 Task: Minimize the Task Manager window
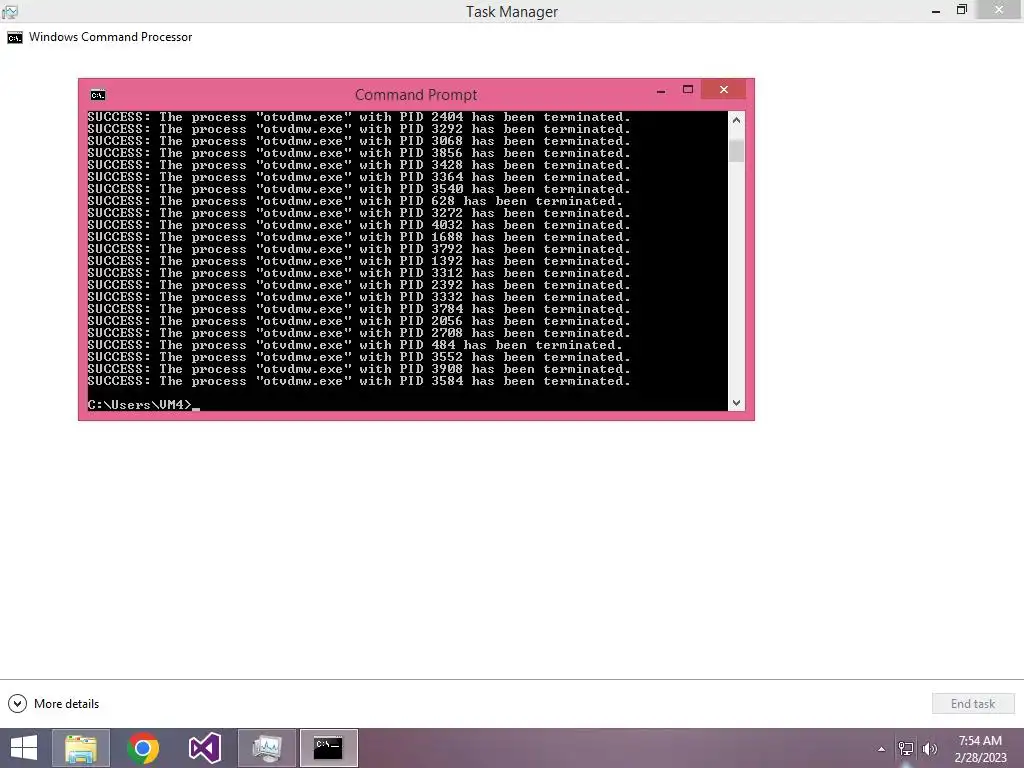(x=936, y=10)
